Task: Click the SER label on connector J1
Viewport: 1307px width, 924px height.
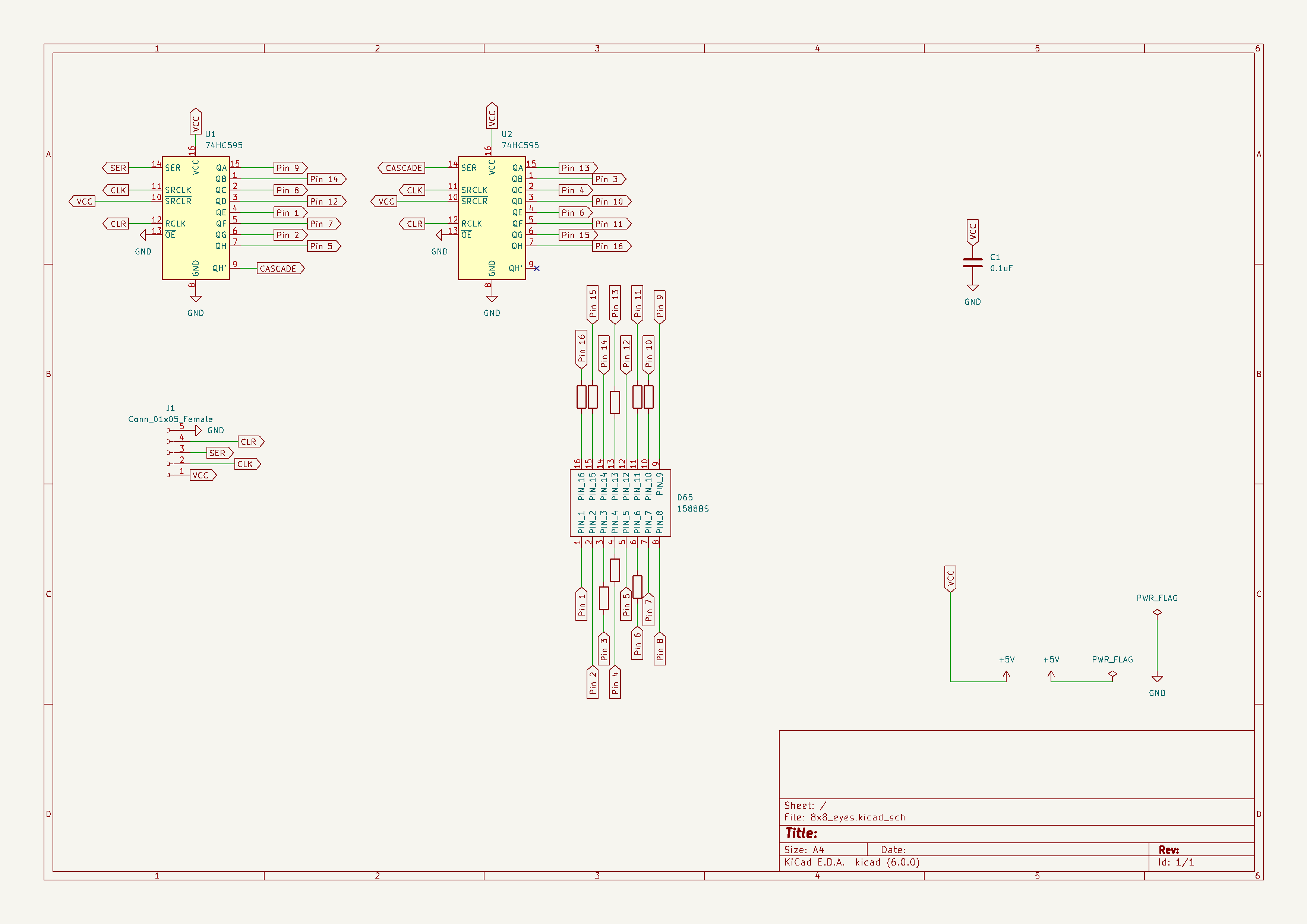Action: point(219,453)
